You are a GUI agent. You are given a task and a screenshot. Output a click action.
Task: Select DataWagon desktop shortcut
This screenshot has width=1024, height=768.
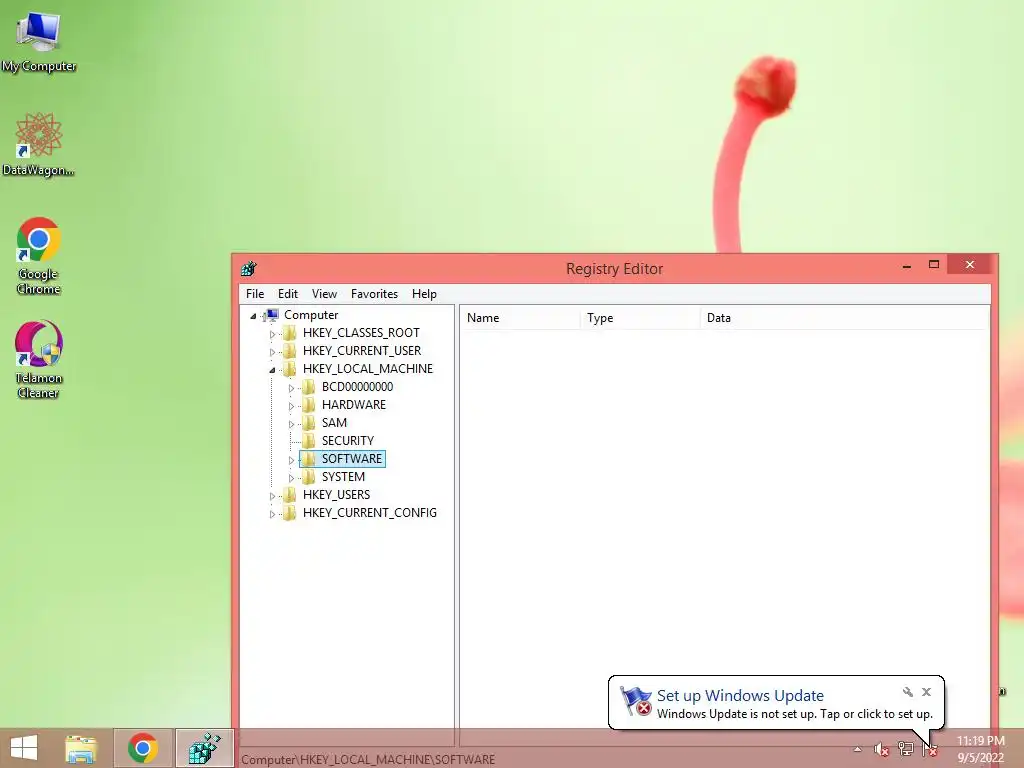pos(39,144)
